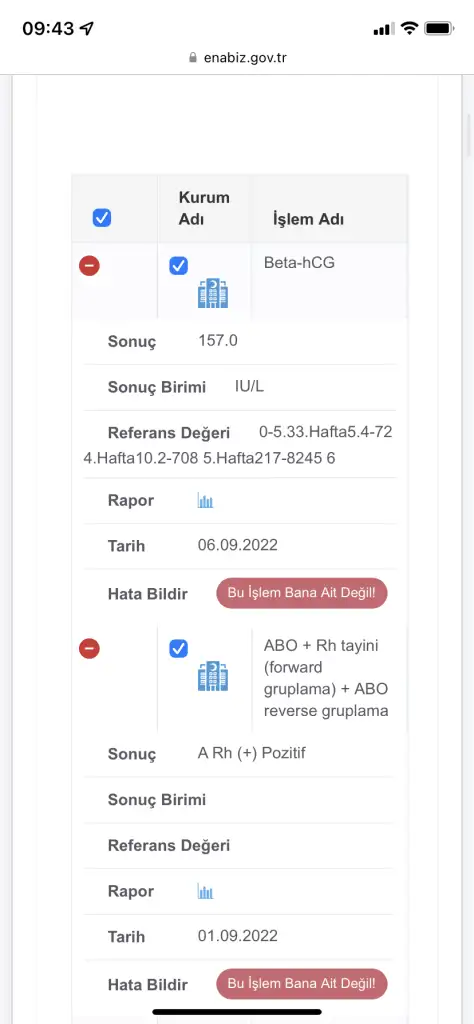Viewport: 474px width, 1024px height.
Task: Tap the battery icon in status bar
Action: pos(439,29)
